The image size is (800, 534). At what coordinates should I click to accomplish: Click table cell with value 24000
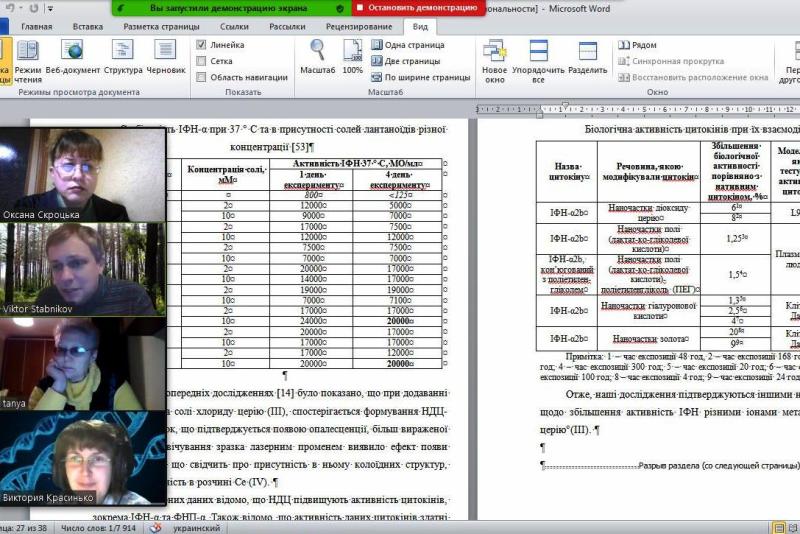[x=311, y=321]
